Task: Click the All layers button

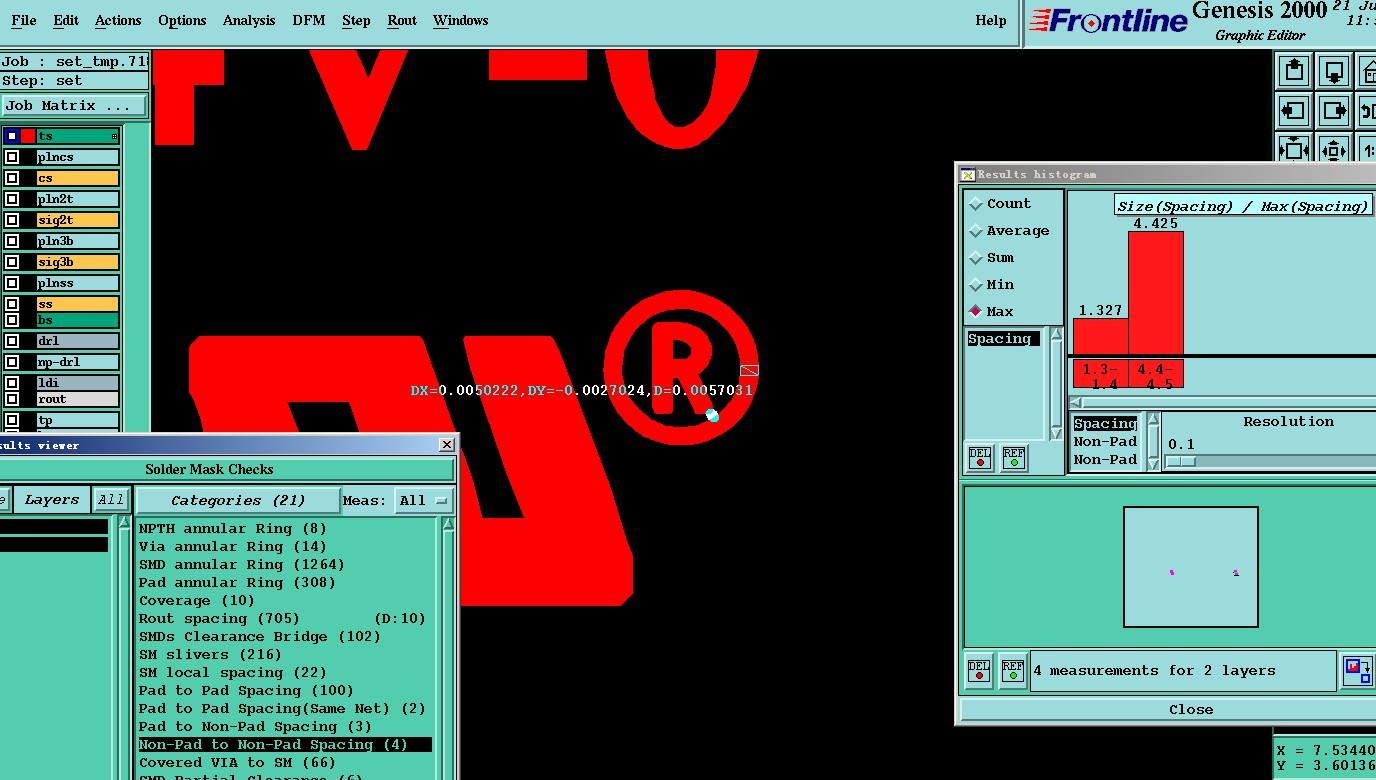Action: (111, 500)
